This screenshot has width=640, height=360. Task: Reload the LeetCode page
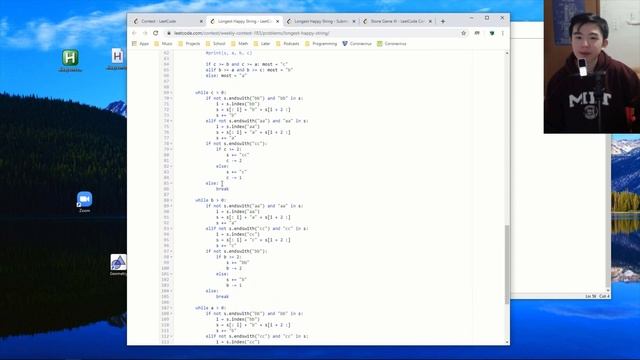coord(156,33)
